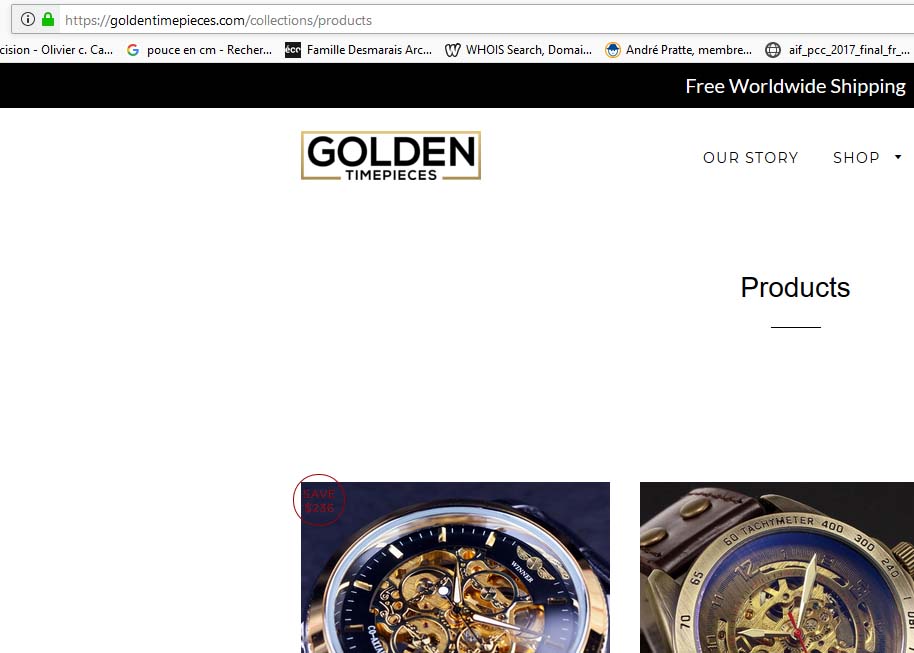Open the OUR STORY menu item
Viewport: 914px width, 653px height.
pyautogui.click(x=750, y=157)
